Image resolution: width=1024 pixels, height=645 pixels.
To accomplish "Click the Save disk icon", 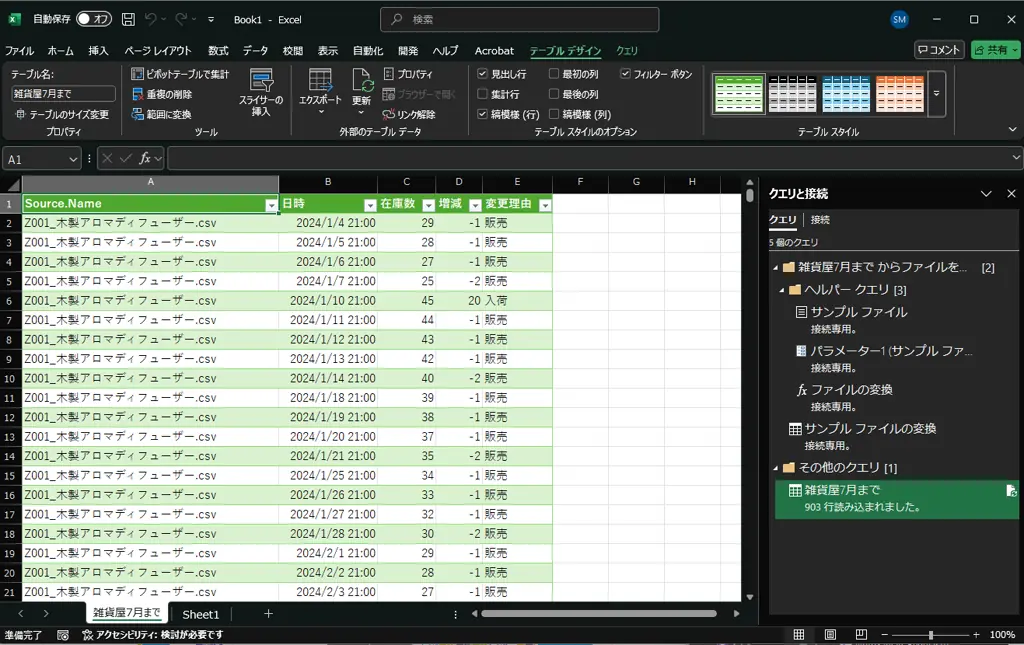I will coord(129,20).
